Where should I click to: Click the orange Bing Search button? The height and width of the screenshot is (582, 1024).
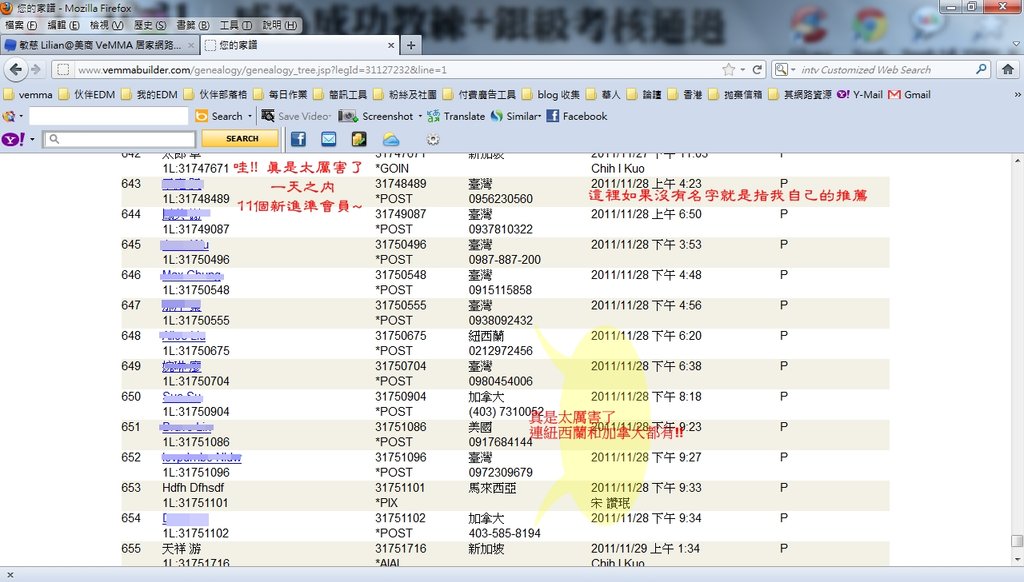[219, 116]
